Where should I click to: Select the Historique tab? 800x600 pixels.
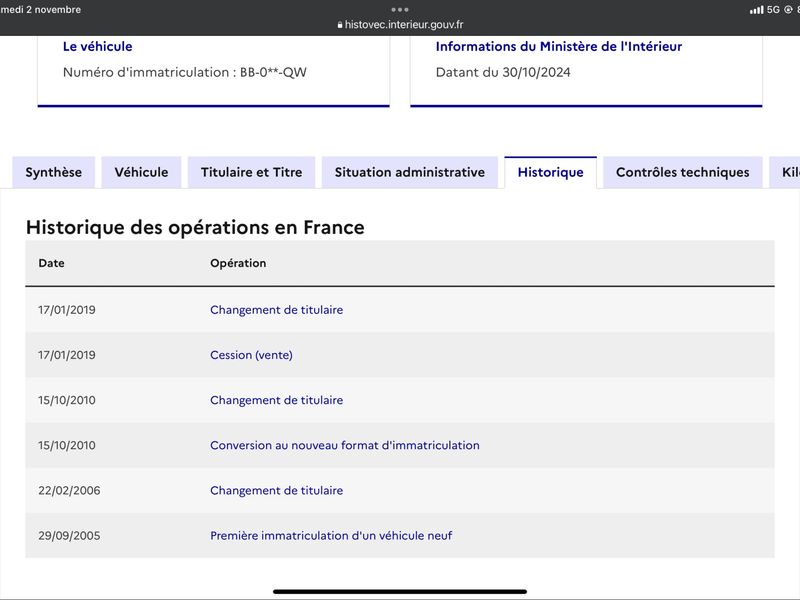click(551, 172)
